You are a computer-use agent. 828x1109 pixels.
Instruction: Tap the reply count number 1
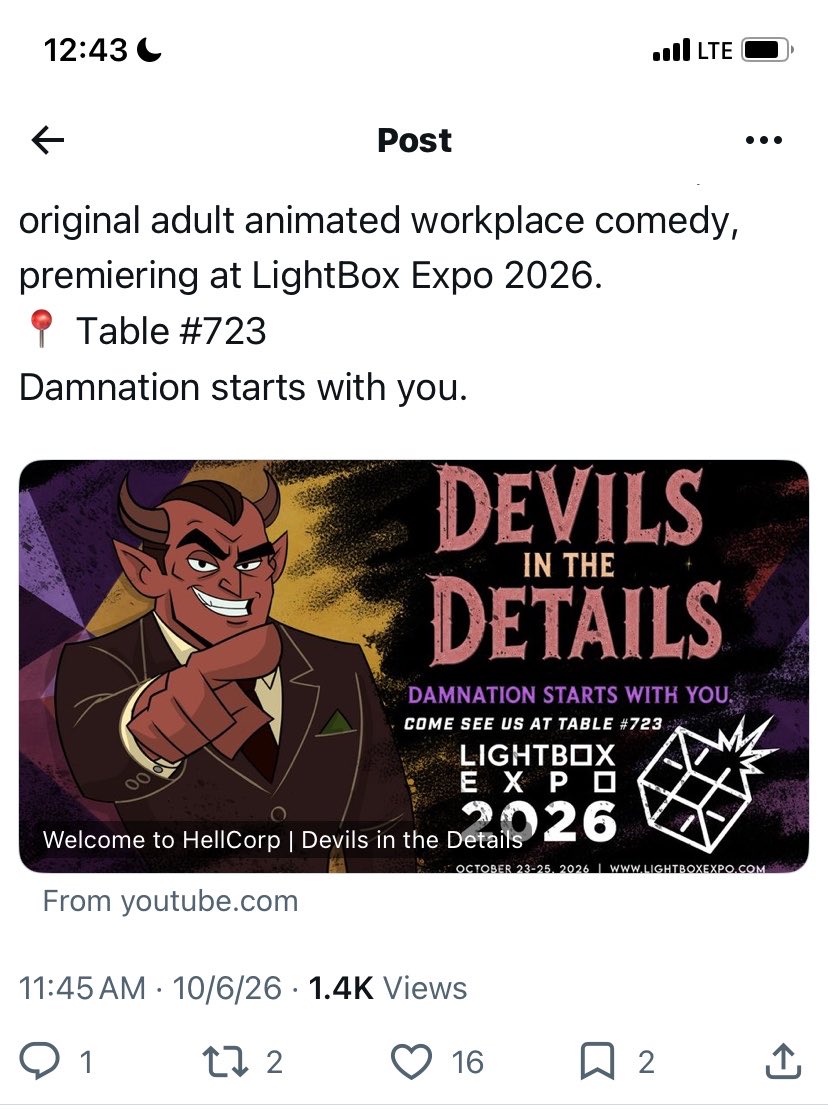point(86,1062)
